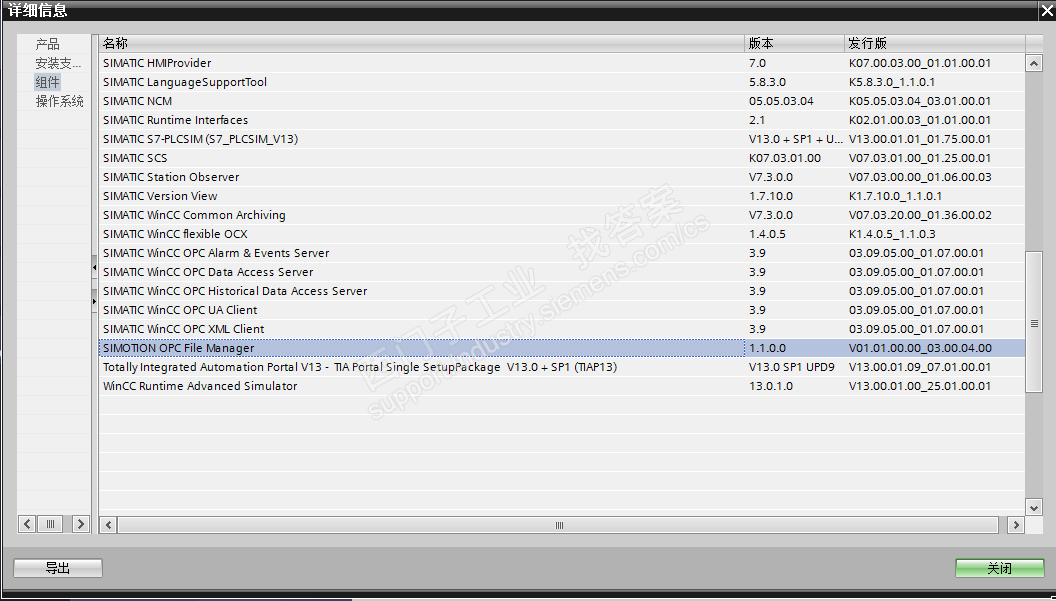The image size is (1056, 601).
Task: Sort by the 名称 column header
Action: click(422, 43)
